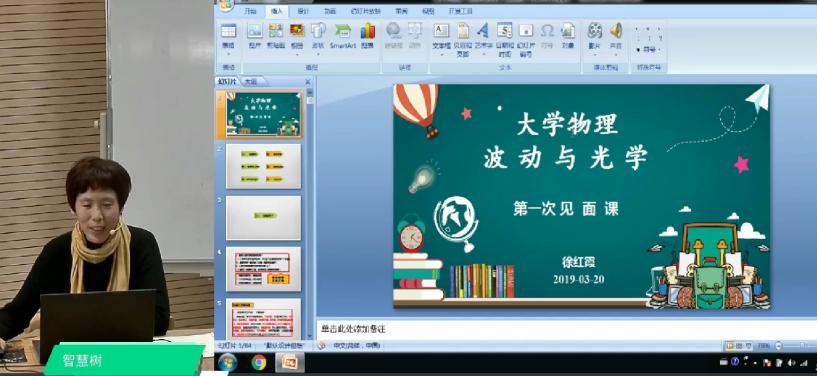The height and width of the screenshot is (376, 817).
Task: Select slide 4 thumbnail
Action: pos(263,269)
